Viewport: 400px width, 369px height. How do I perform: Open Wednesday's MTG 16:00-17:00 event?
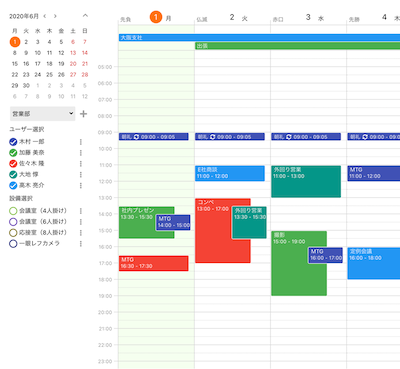click(x=326, y=255)
